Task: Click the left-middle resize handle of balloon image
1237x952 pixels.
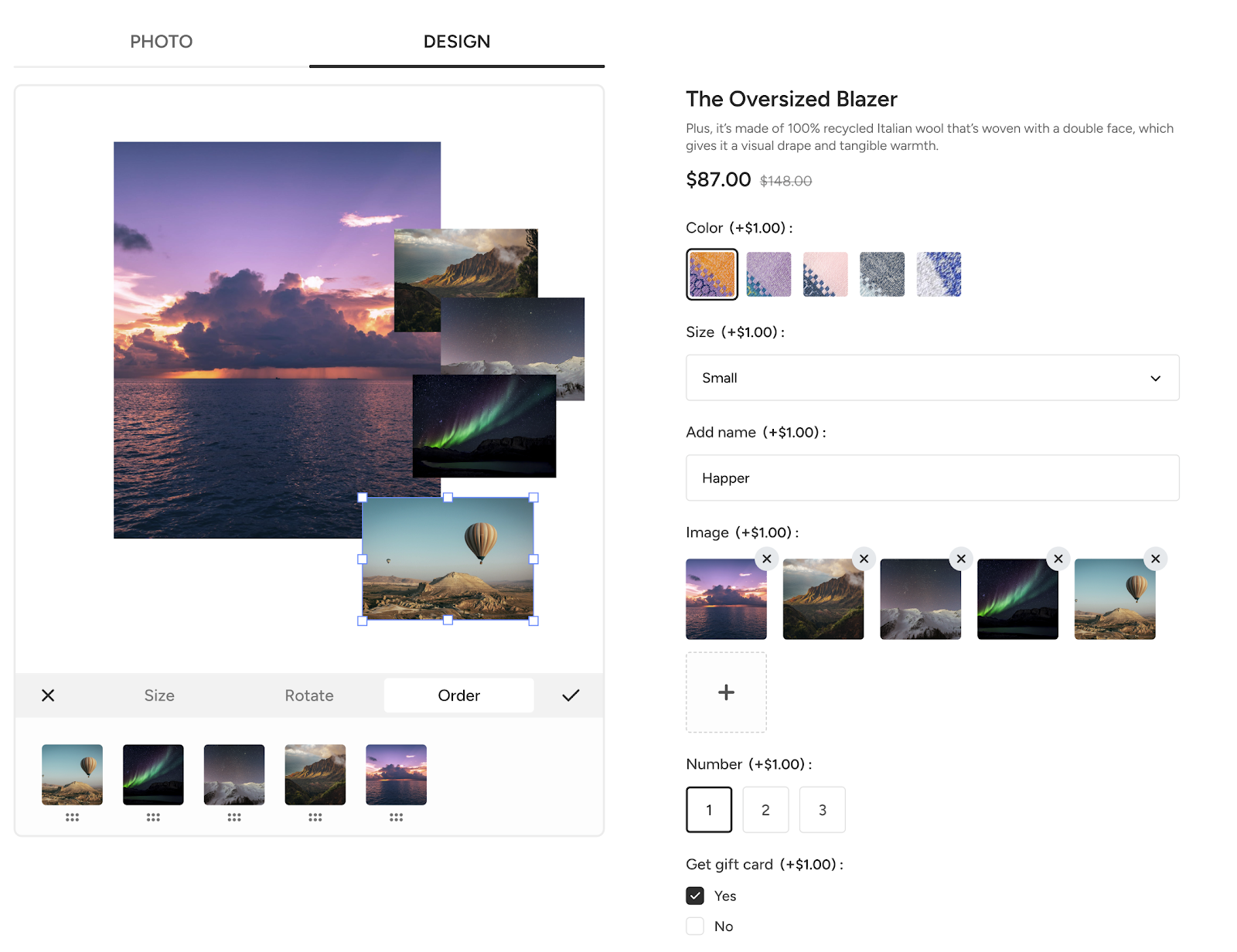Action: tap(363, 559)
